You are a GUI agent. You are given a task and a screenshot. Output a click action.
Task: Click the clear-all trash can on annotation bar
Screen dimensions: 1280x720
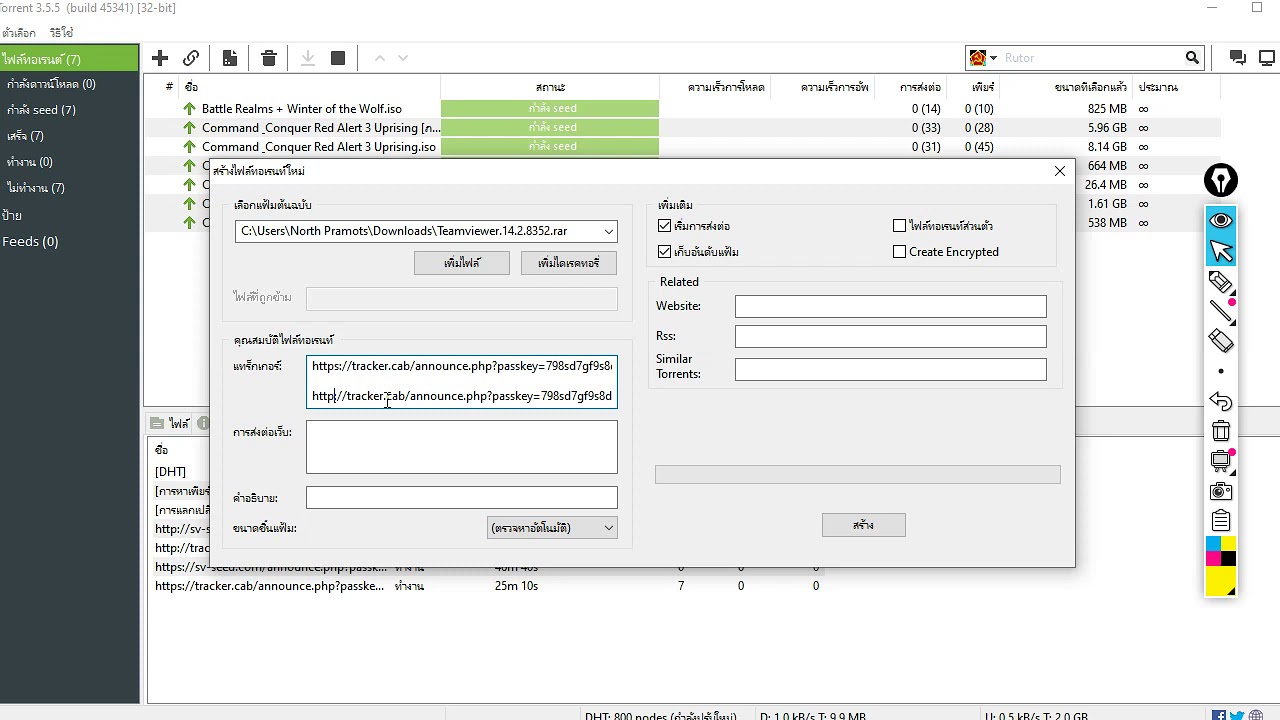pos(1221,431)
